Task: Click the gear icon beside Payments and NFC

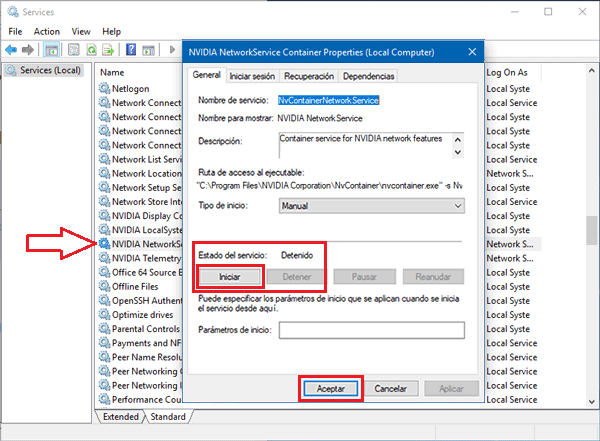Action: coord(104,343)
